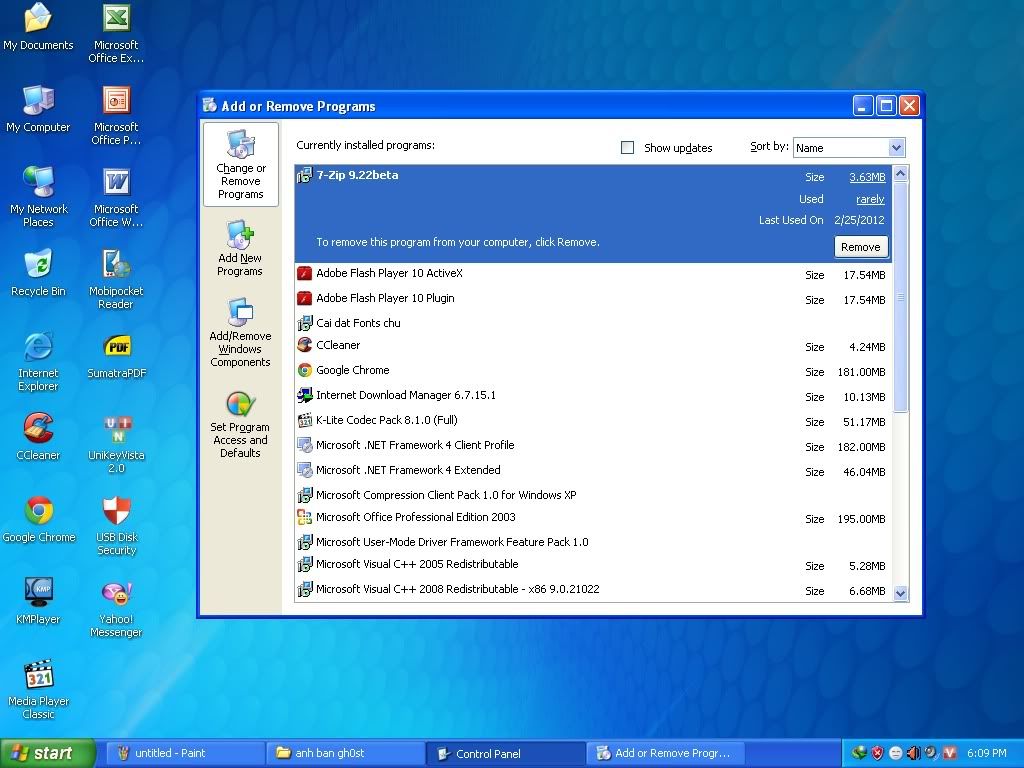Open Yahoo! Messenger desktop shortcut
This screenshot has height=768, width=1024.
[x=116, y=607]
